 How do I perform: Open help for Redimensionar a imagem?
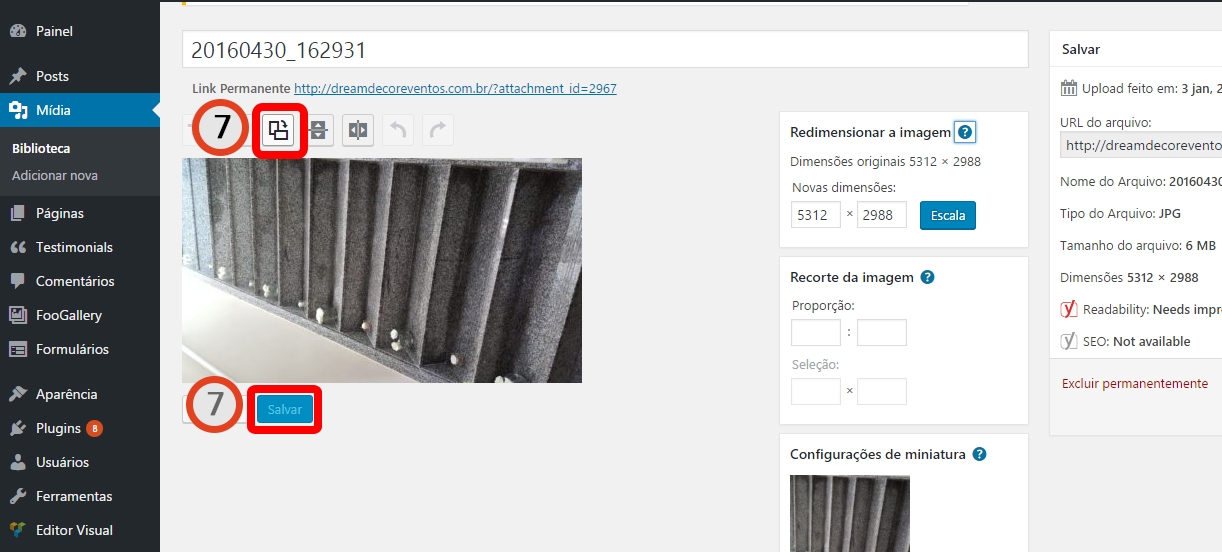click(x=965, y=132)
